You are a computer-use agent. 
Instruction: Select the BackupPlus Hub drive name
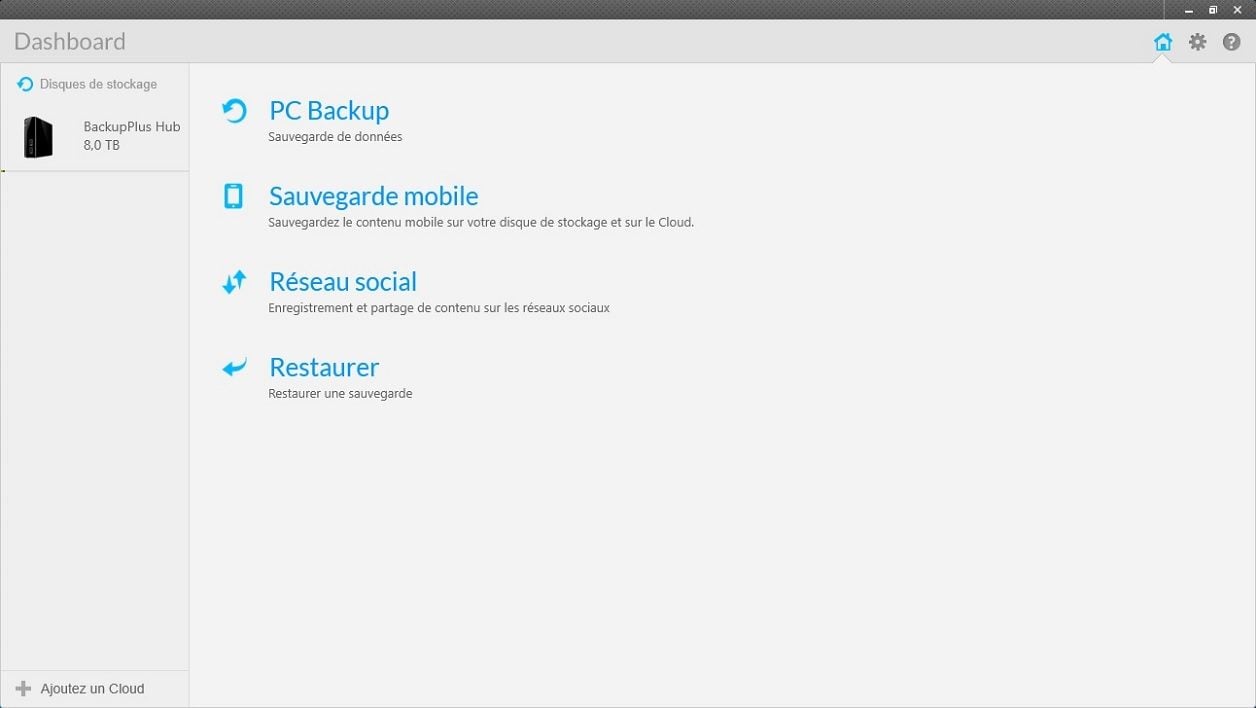[x=132, y=127]
